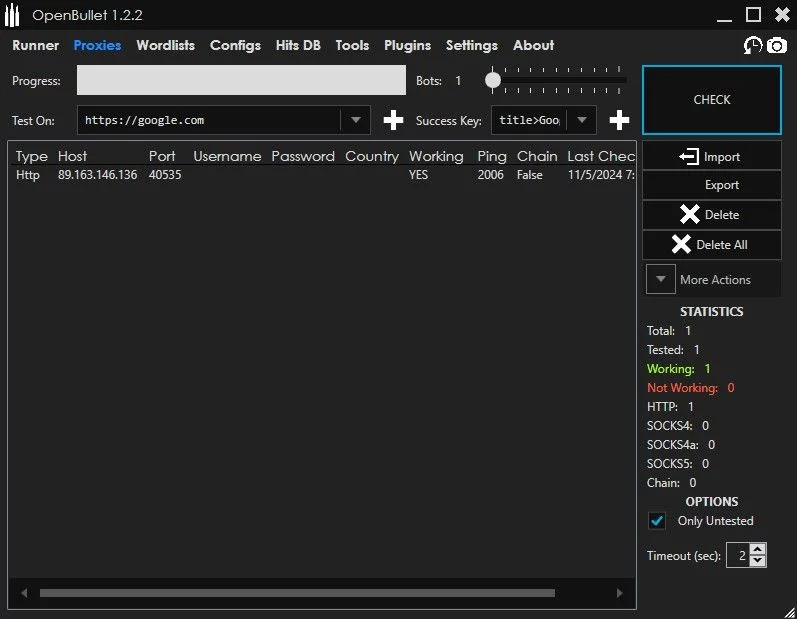797x619 pixels.
Task: Sort by Country column header
Action: point(372,156)
